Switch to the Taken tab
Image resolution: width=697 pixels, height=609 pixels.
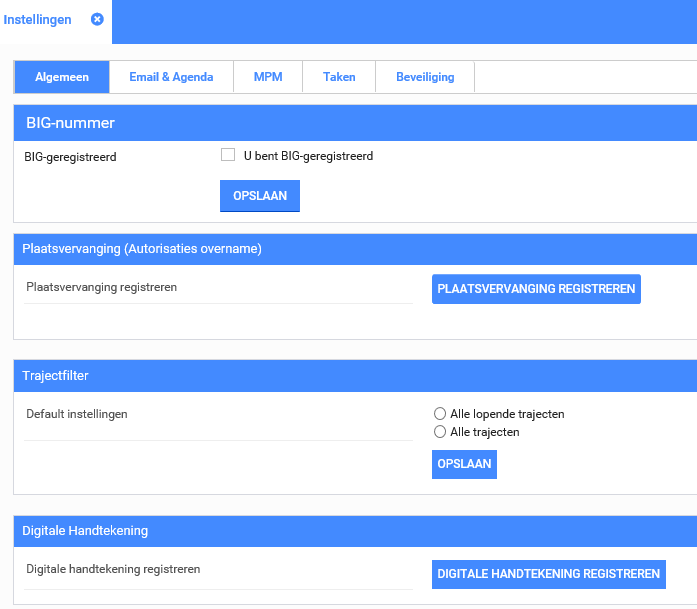pos(339,77)
